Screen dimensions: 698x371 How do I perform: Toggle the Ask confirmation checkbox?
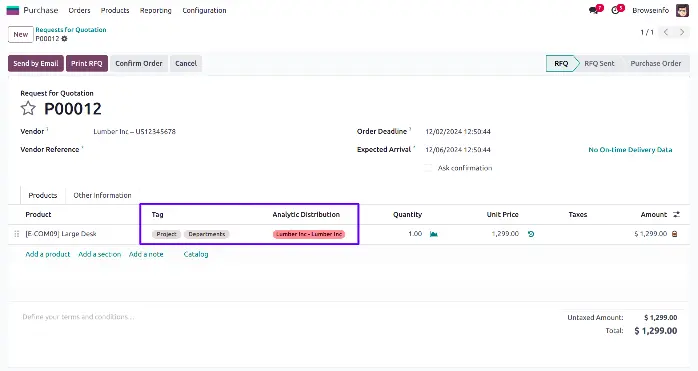pos(428,168)
